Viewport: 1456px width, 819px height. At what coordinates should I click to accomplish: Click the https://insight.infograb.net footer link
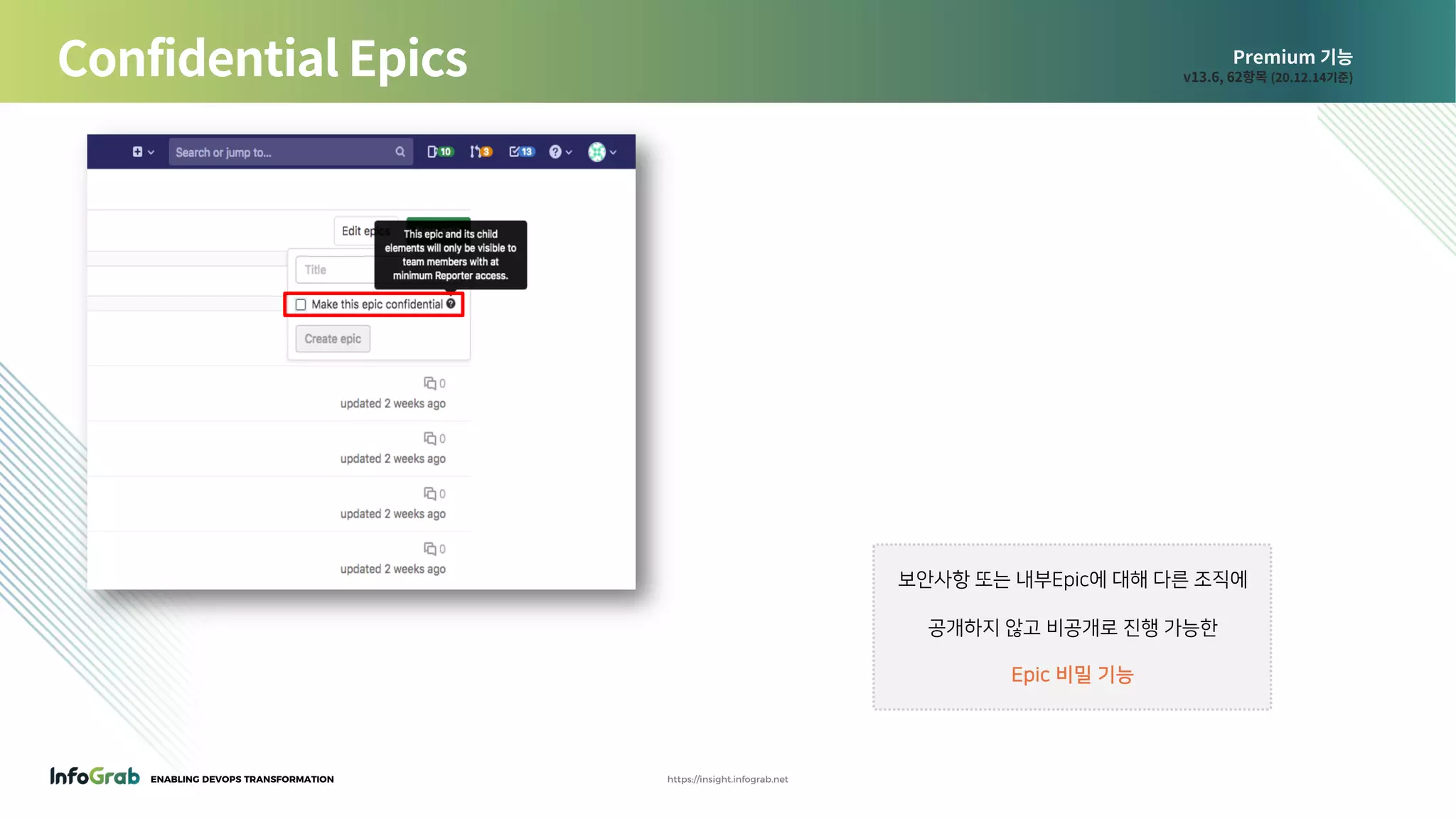727,779
